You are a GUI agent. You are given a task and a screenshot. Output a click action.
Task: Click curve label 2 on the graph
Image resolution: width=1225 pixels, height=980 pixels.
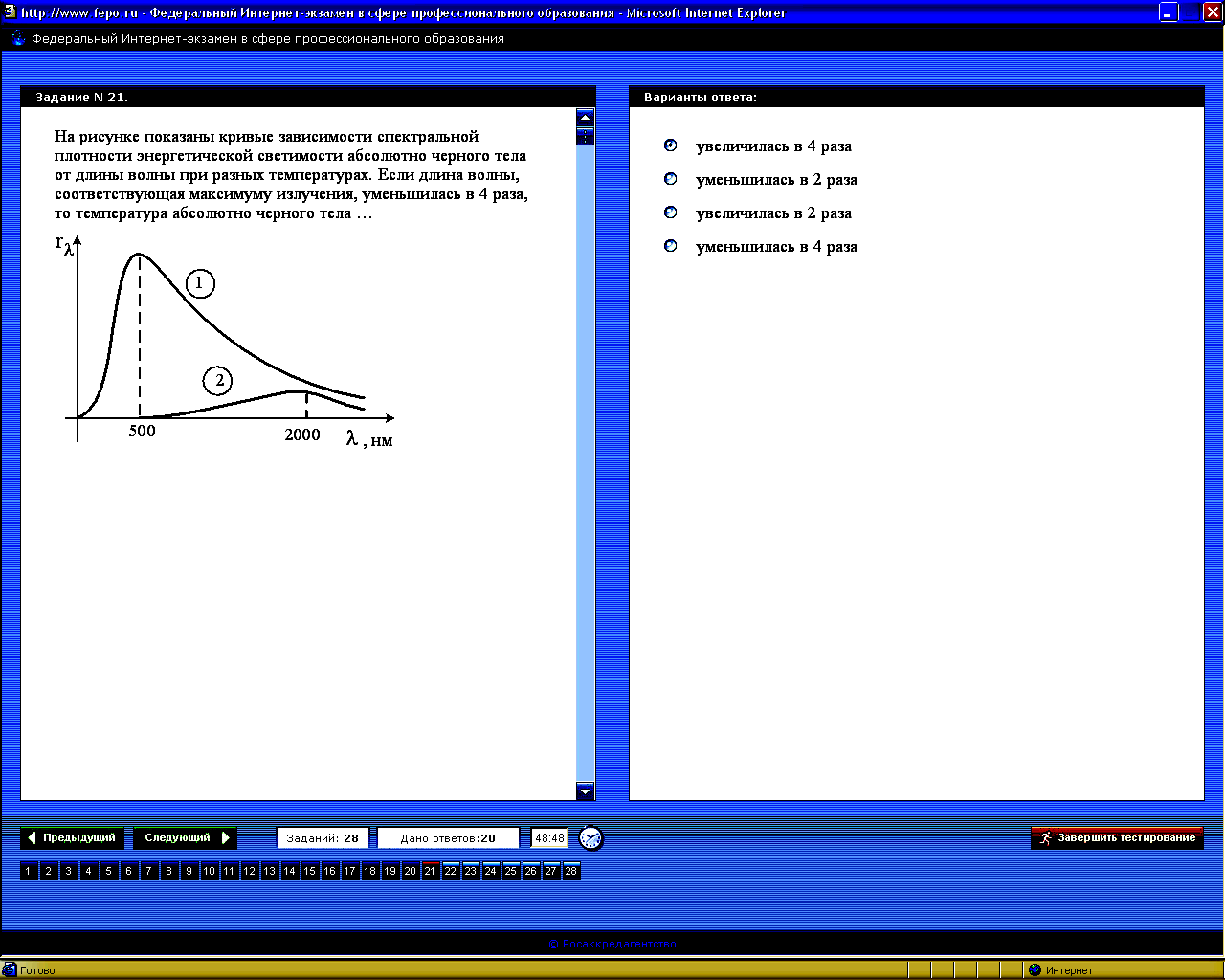coord(218,381)
